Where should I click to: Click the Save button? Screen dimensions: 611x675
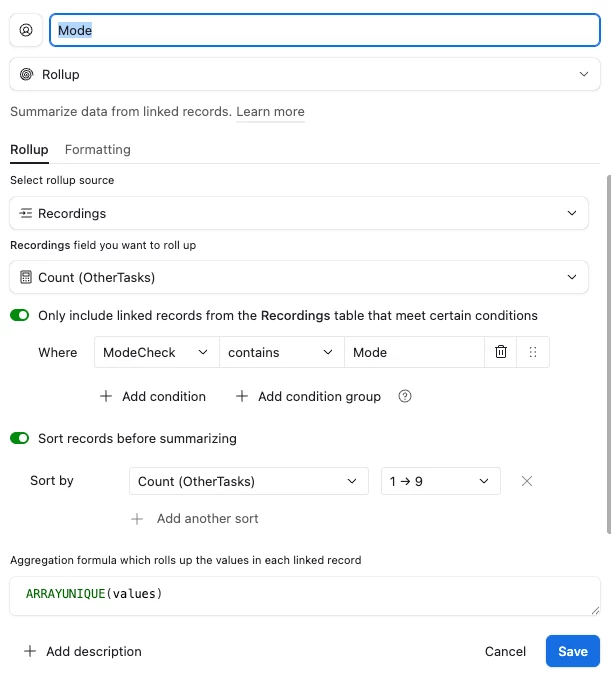(x=572, y=651)
